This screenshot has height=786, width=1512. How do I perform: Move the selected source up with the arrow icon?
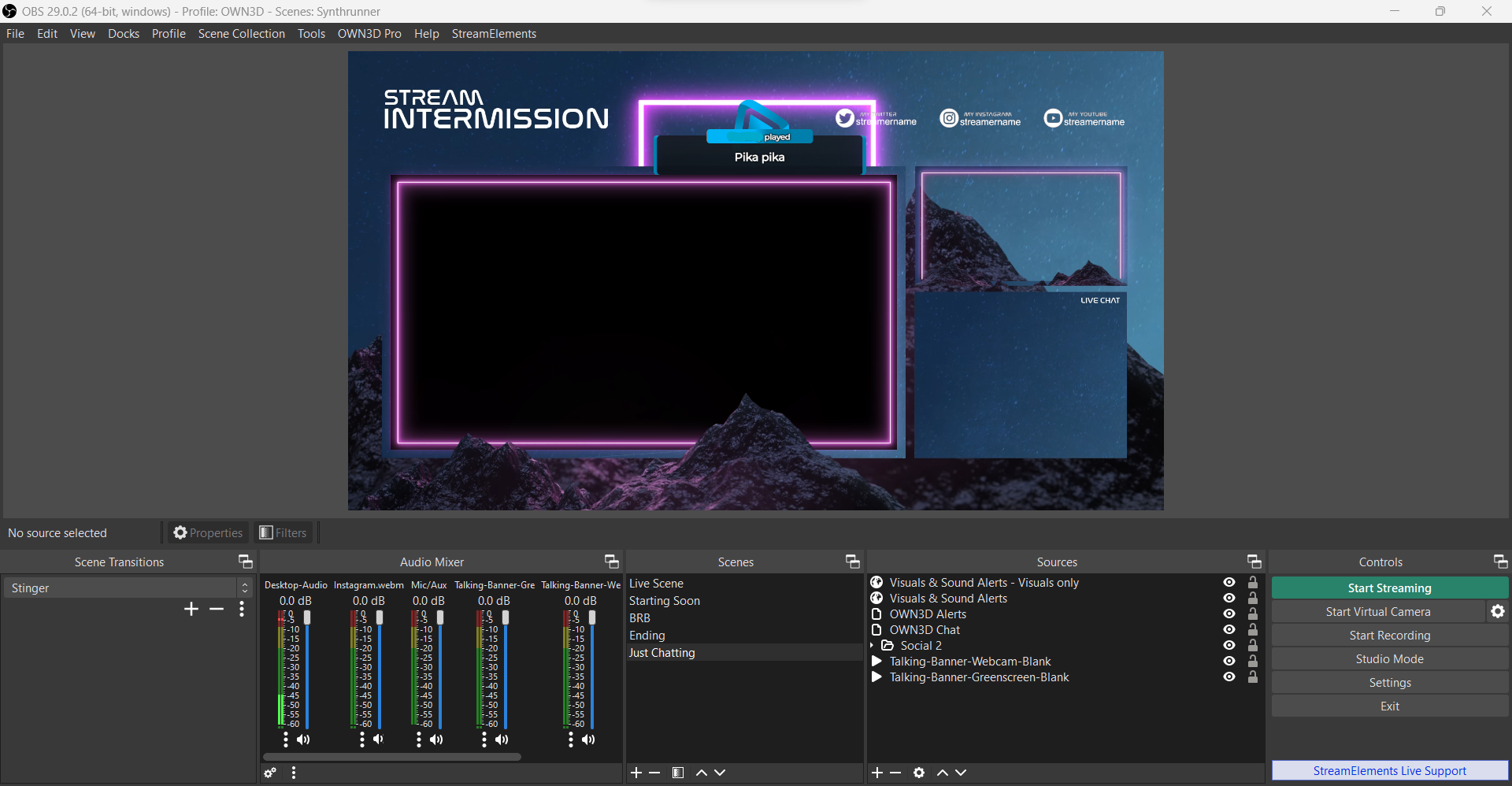coord(942,773)
